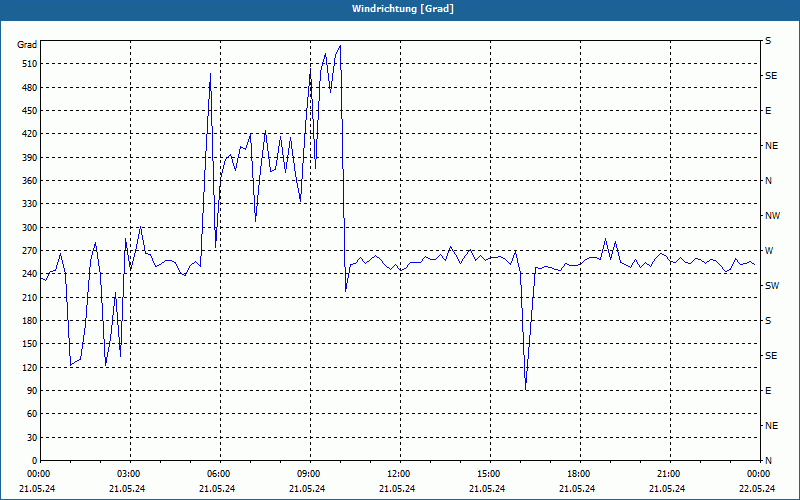Click the 30 value on left axis

[x=31, y=437]
